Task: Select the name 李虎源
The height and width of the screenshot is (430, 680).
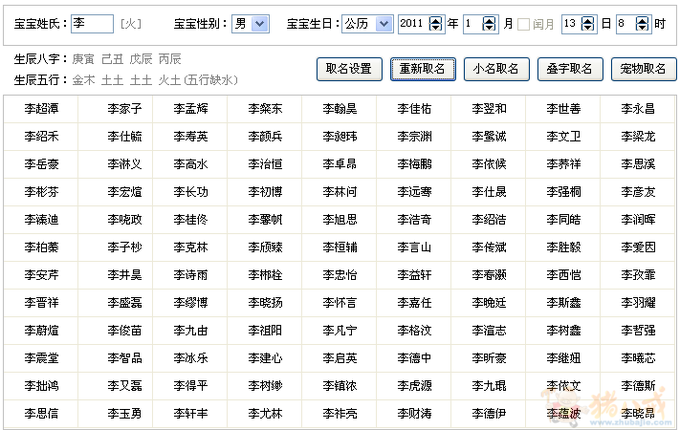Action: click(x=414, y=386)
